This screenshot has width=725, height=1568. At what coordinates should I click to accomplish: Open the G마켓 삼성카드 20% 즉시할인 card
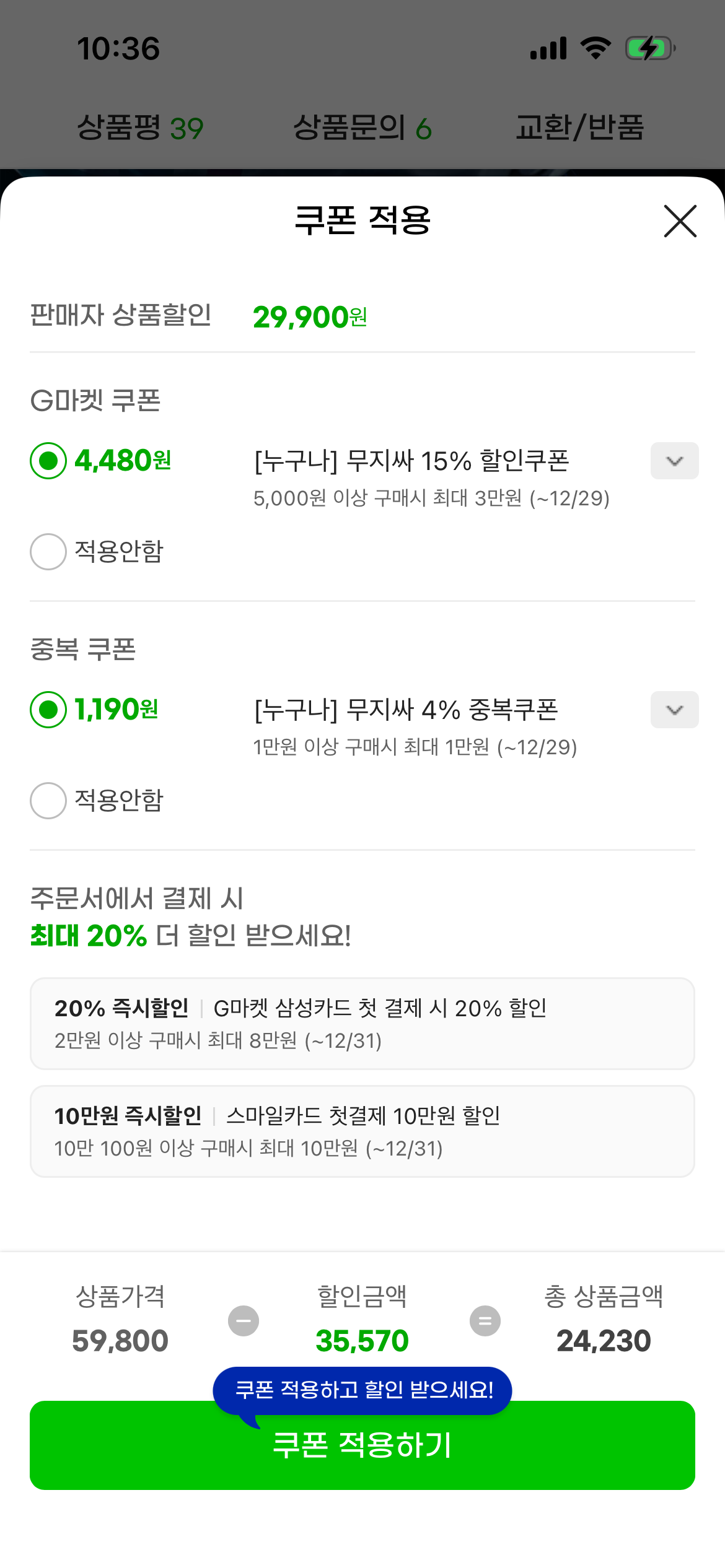click(x=362, y=1024)
